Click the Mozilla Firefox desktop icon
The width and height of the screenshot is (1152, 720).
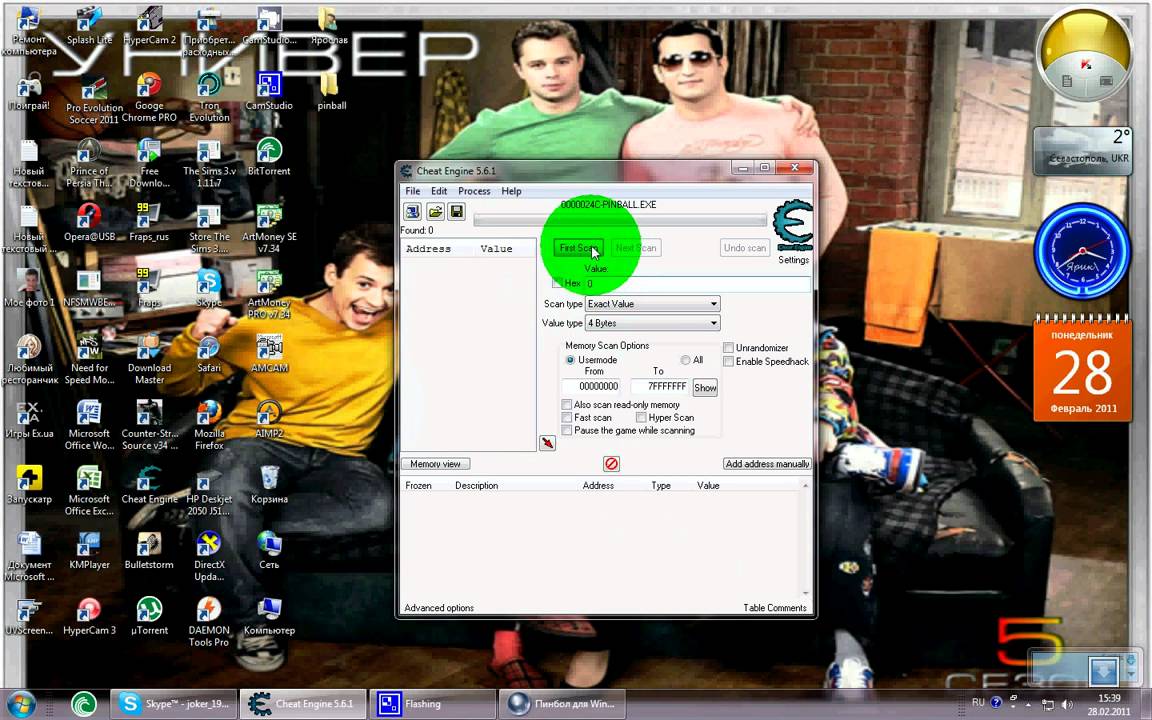click(209, 425)
